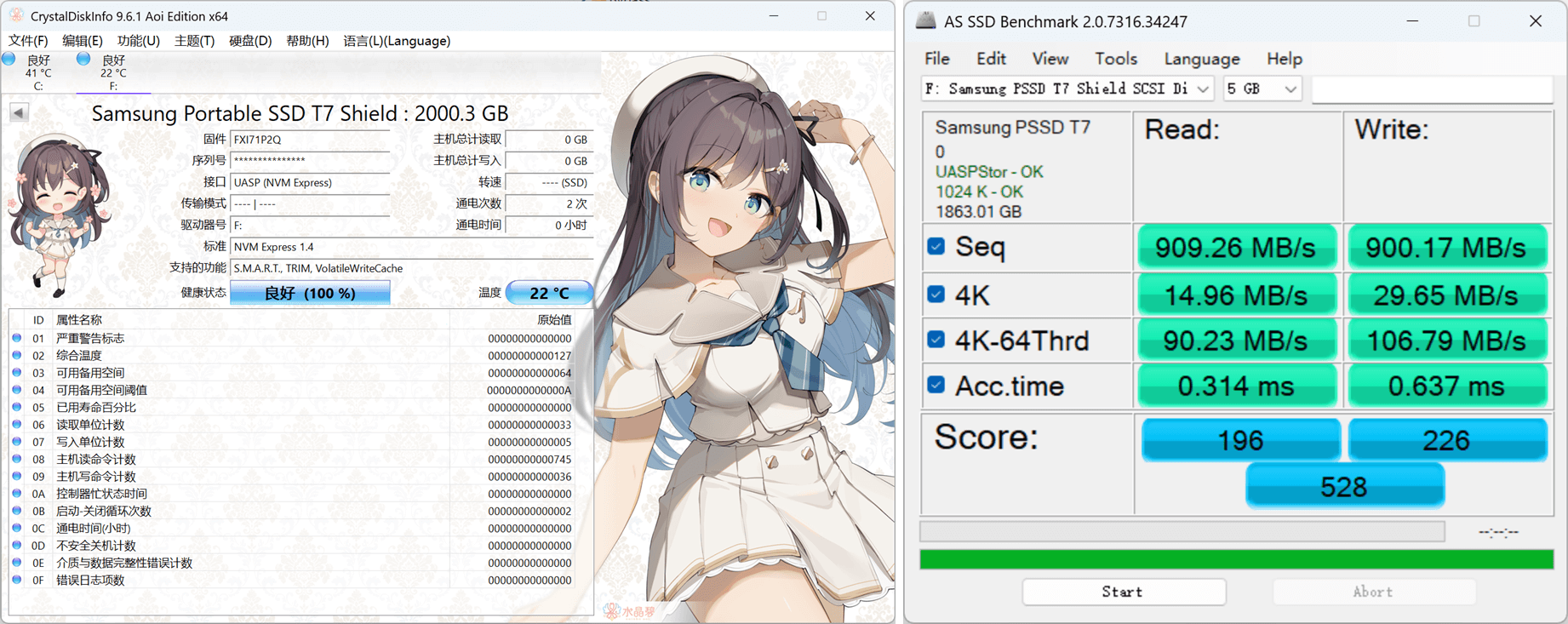Open 主题(T) menu in CrystalDiskInfo
Screen dimensions: 1568x624
(x=195, y=41)
